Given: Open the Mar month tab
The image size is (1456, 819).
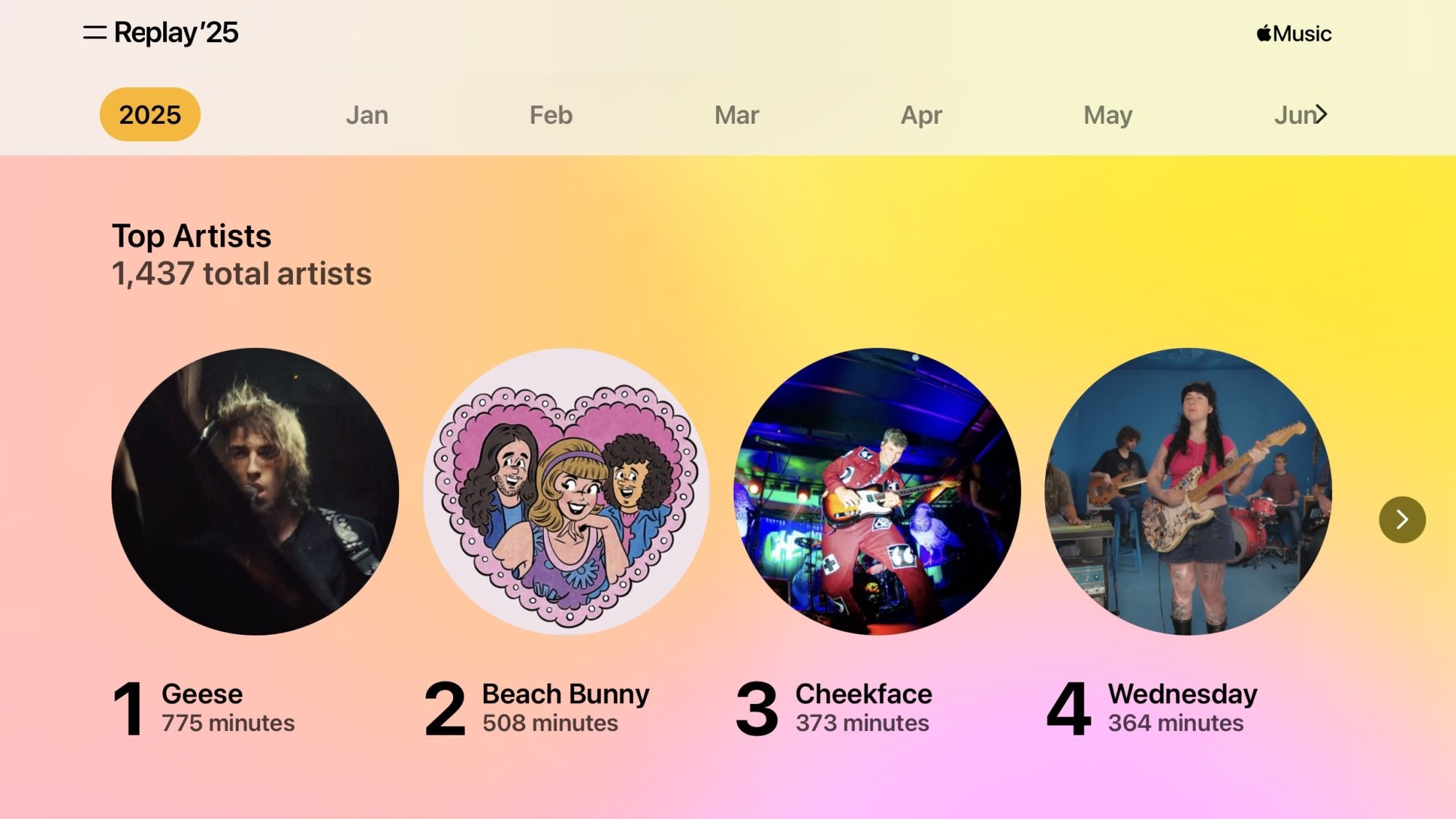Looking at the screenshot, I should [x=736, y=115].
